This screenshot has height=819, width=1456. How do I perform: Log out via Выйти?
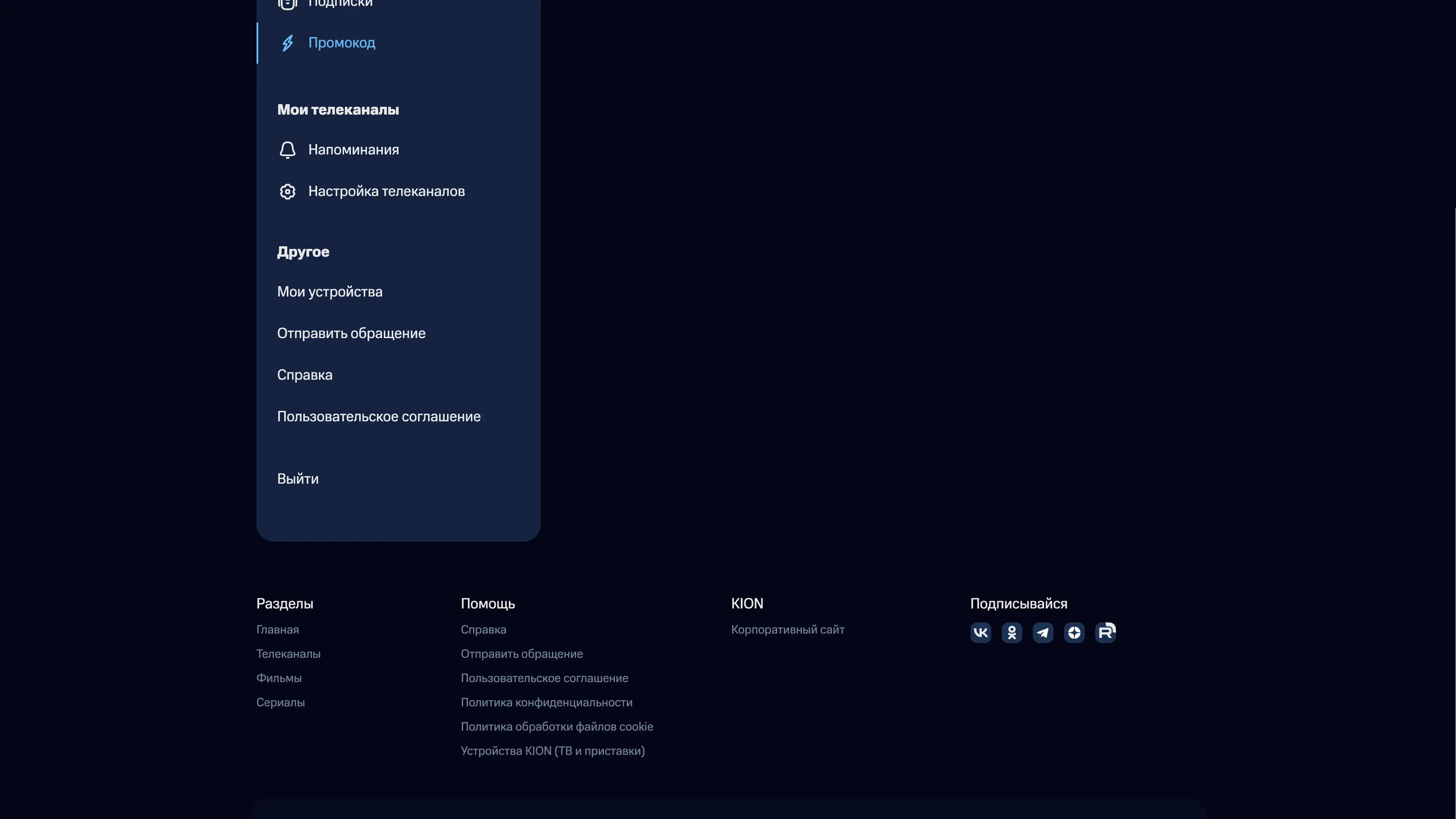click(x=298, y=479)
